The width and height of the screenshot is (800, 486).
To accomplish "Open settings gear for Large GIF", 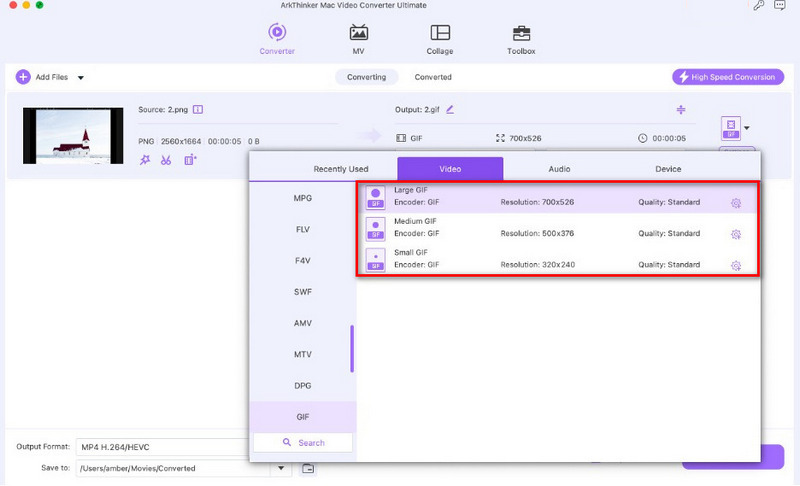I will (736, 203).
